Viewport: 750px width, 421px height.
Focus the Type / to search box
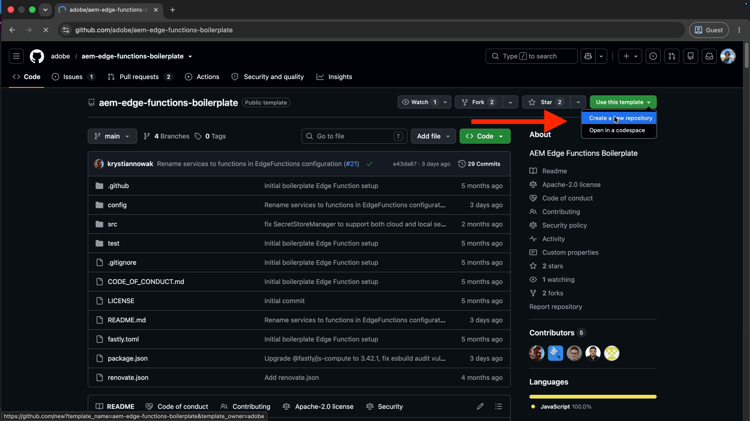point(531,56)
